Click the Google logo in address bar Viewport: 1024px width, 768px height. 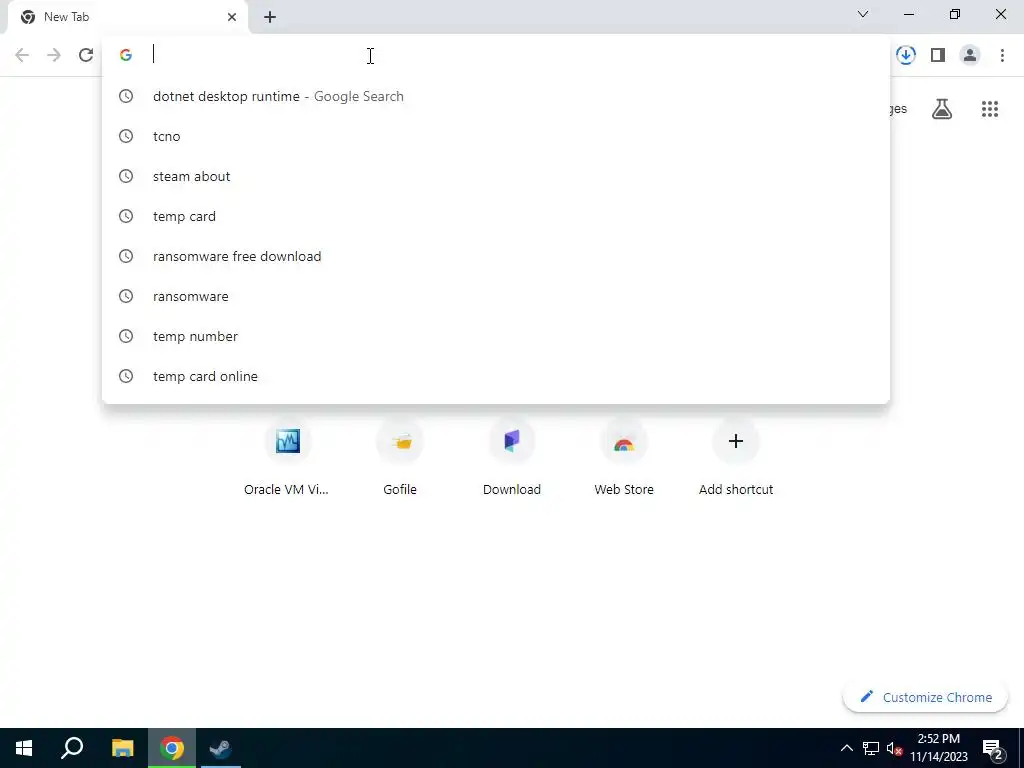pos(126,55)
